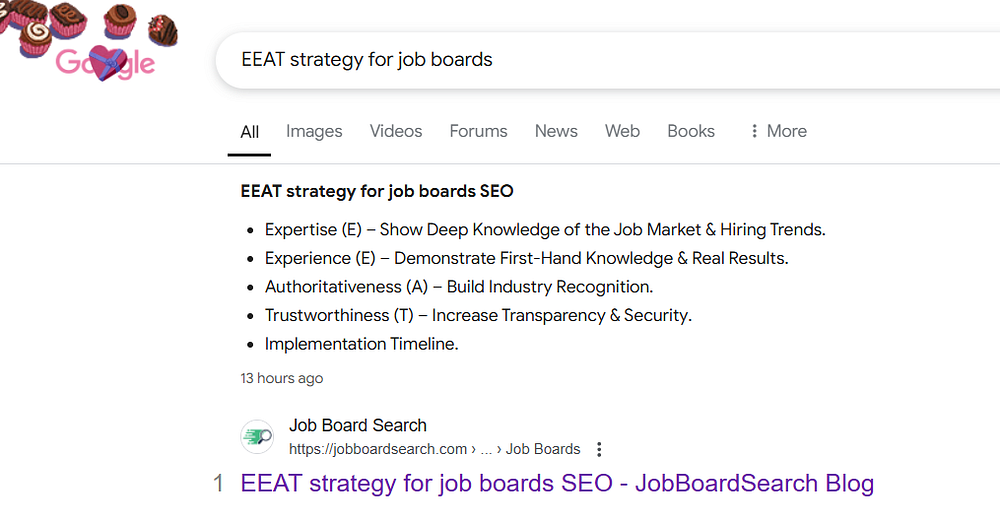Open the JobBoardSearch Blog result title link
The width and height of the screenshot is (1000, 513).
coord(557,484)
